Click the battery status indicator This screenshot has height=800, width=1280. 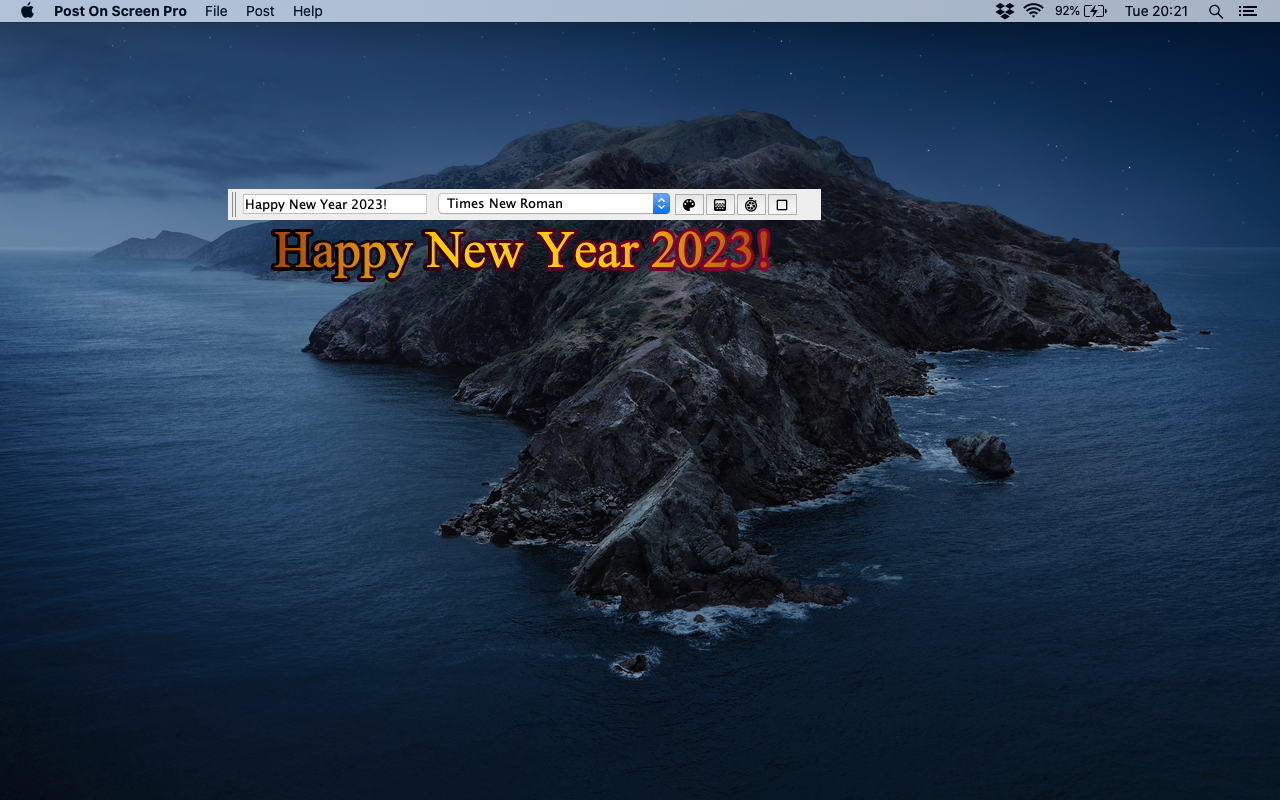[1081, 11]
